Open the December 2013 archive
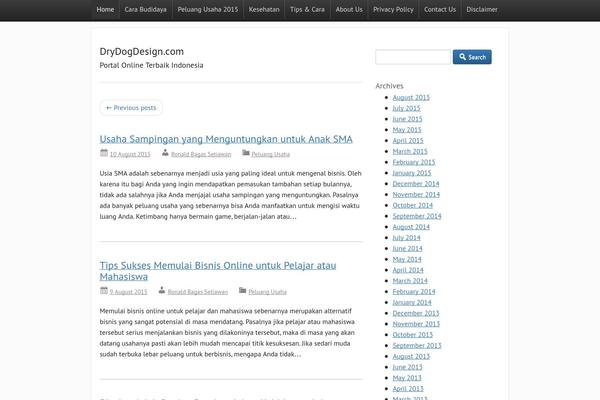This screenshot has height=400, width=600. click(416, 313)
